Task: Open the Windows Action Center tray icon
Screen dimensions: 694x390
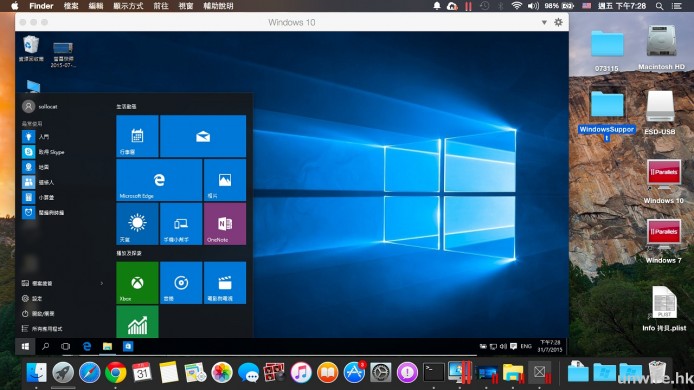Action: click(x=513, y=346)
